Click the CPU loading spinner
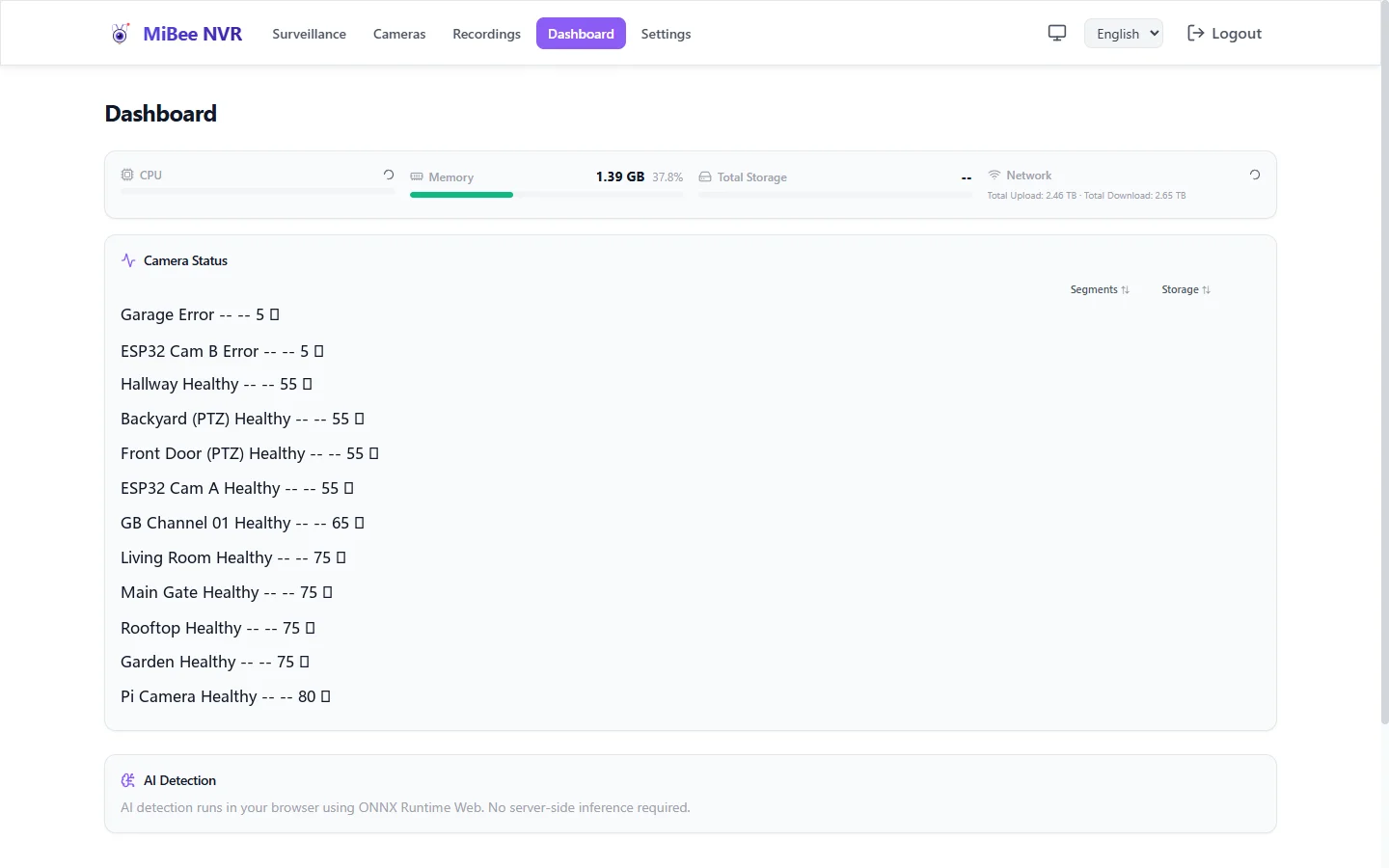Image resolution: width=1389 pixels, height=868 pixels. 389,175
